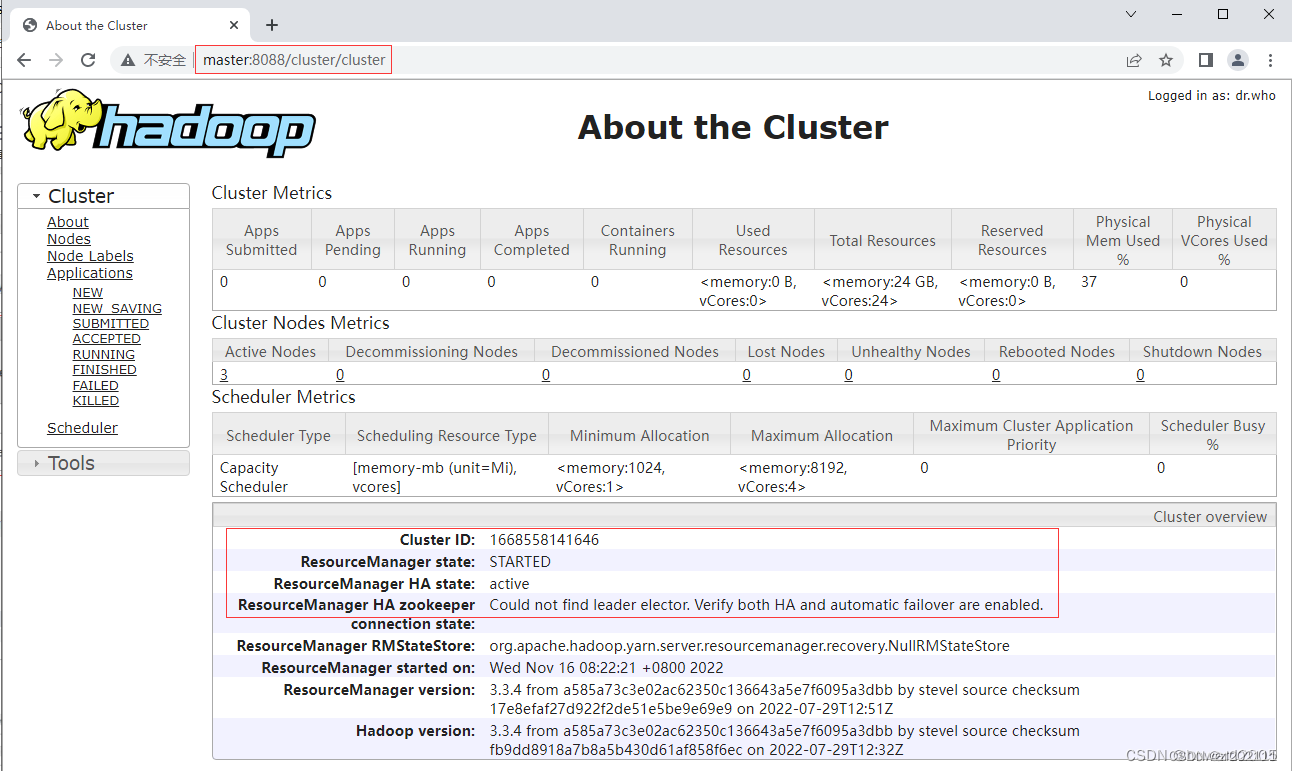The height and width of the screenshot is (771, 1292).
Task: Collapse the Cluster navigation section
Action: 103,196
